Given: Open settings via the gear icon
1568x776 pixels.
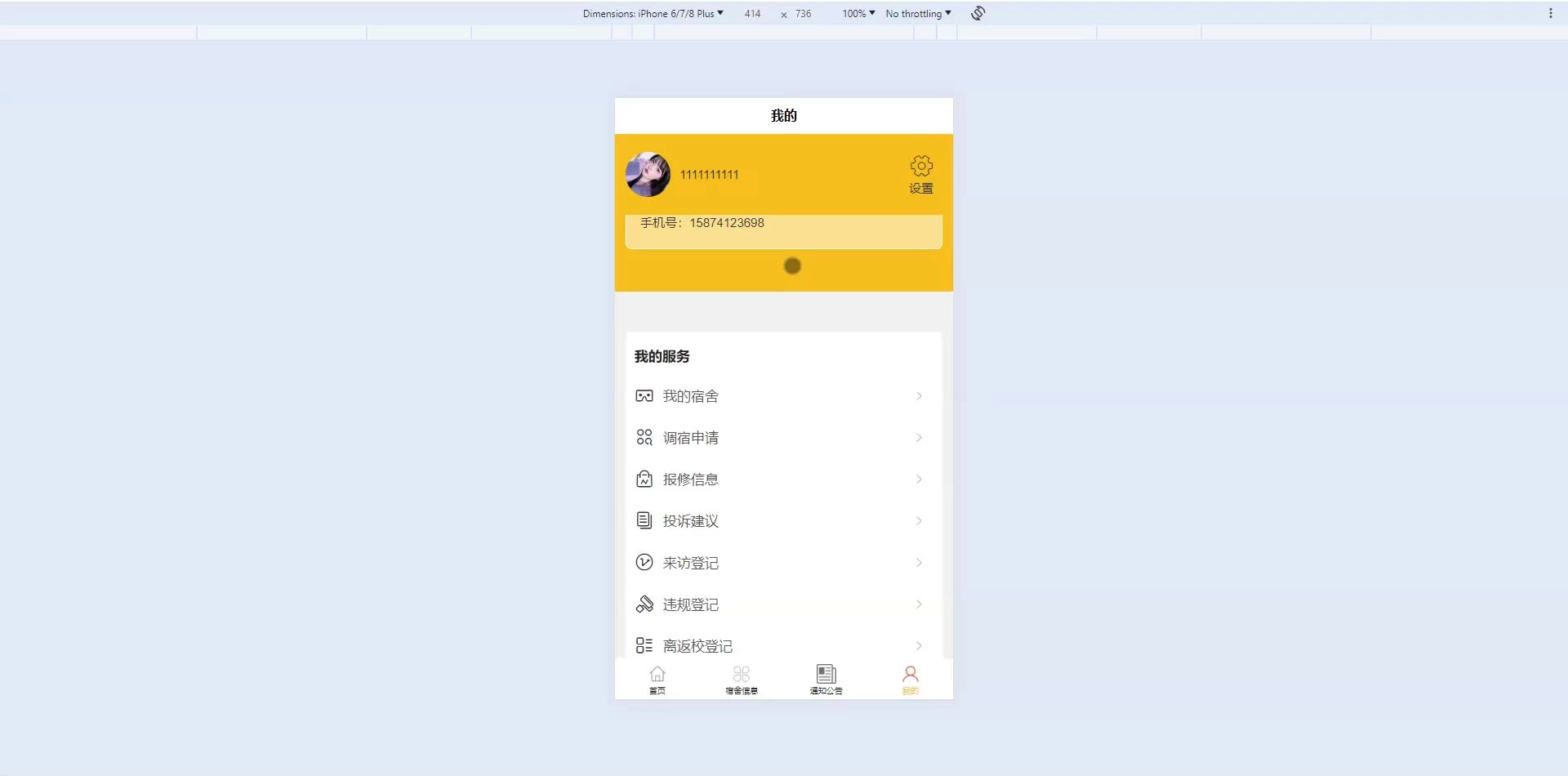Looking at the screenshot, I should (921, 166).
